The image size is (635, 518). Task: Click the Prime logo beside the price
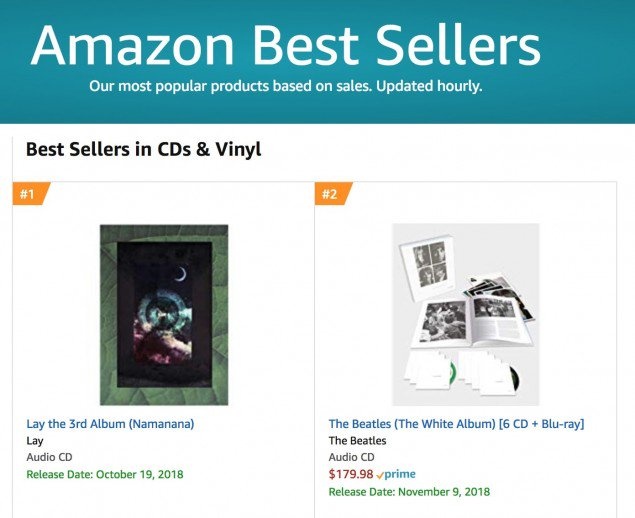(395, 474)
